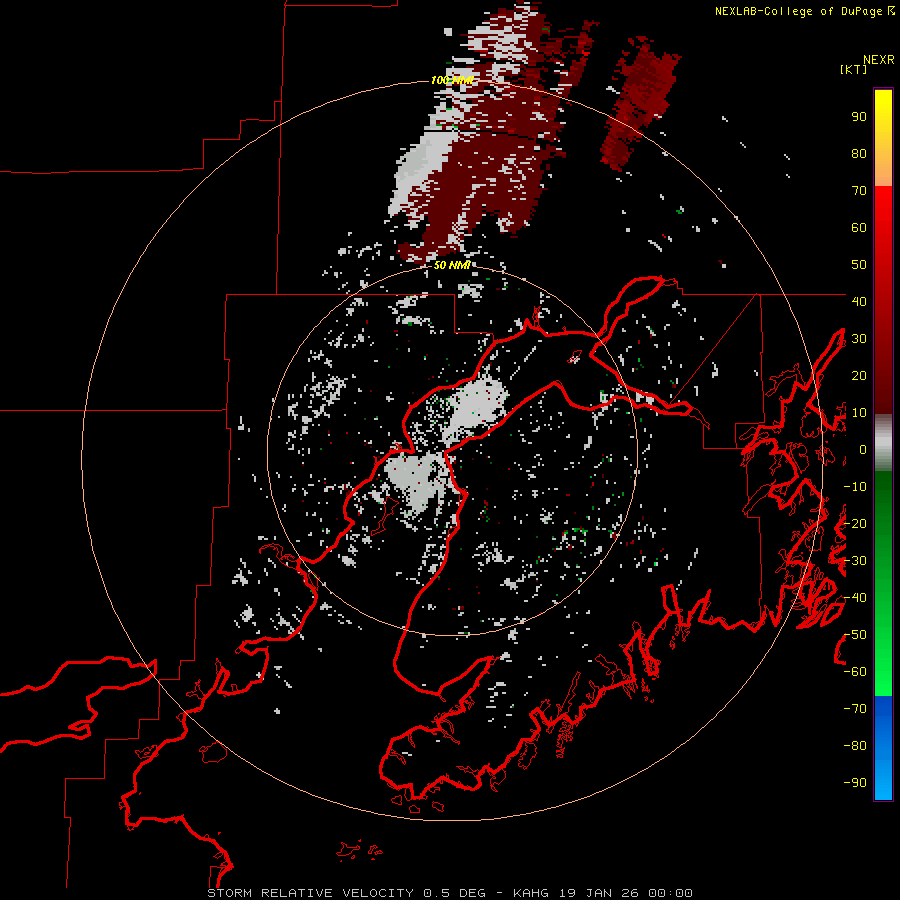This screenshot has width=900, height=900.
Task: Click the -30 value on the velocity scale
Action: pyautogui.click(x=855, y=561)
